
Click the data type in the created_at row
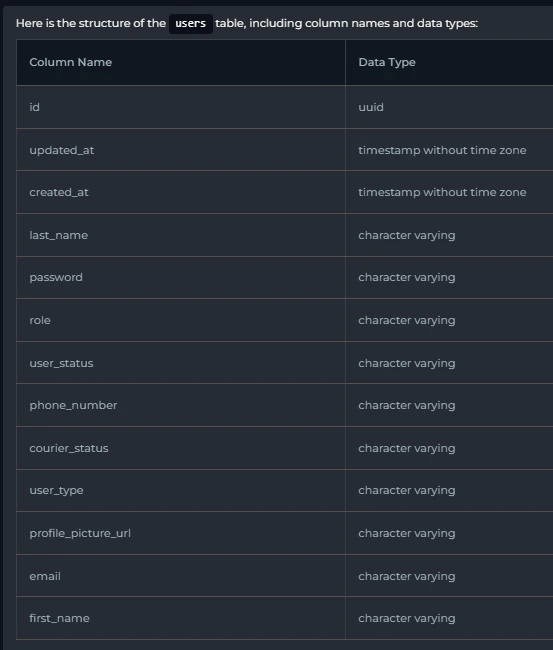pyautogui.click(x=442, y=192)
